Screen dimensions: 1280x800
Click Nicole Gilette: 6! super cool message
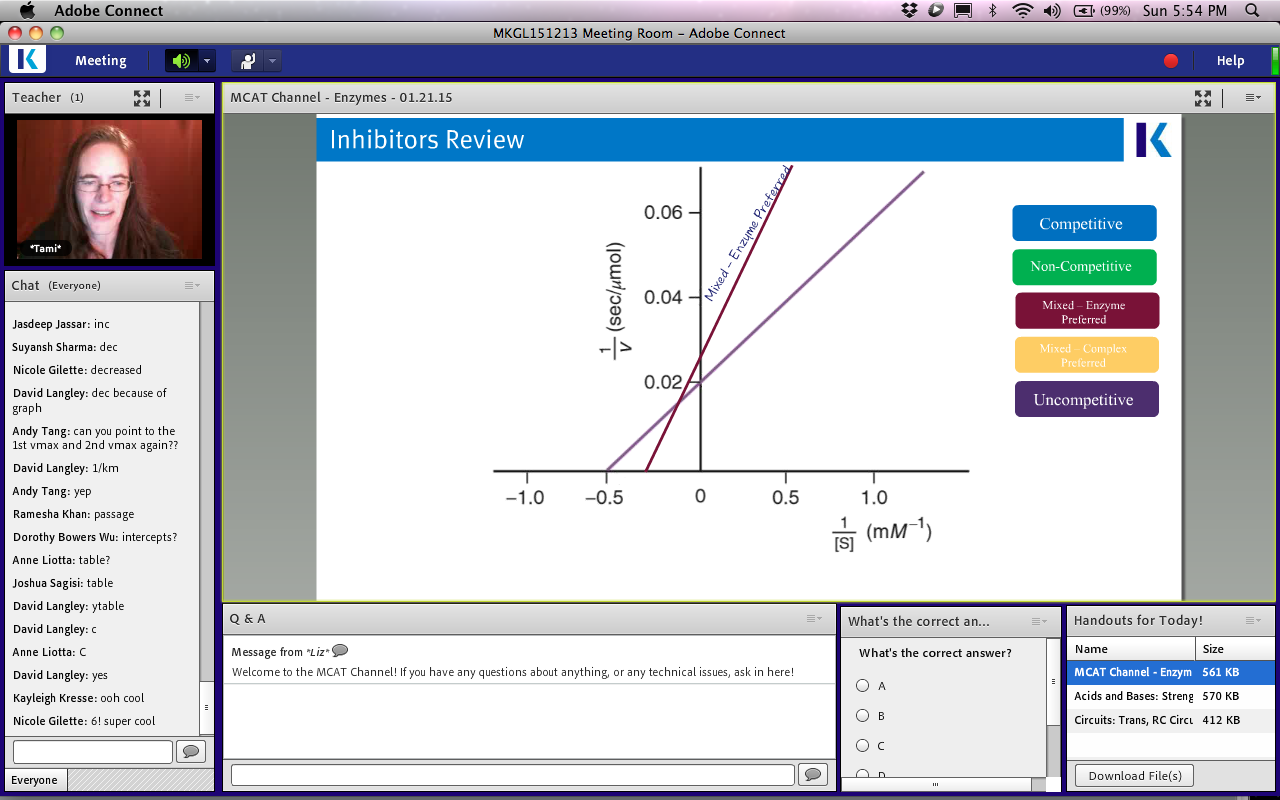84,721
